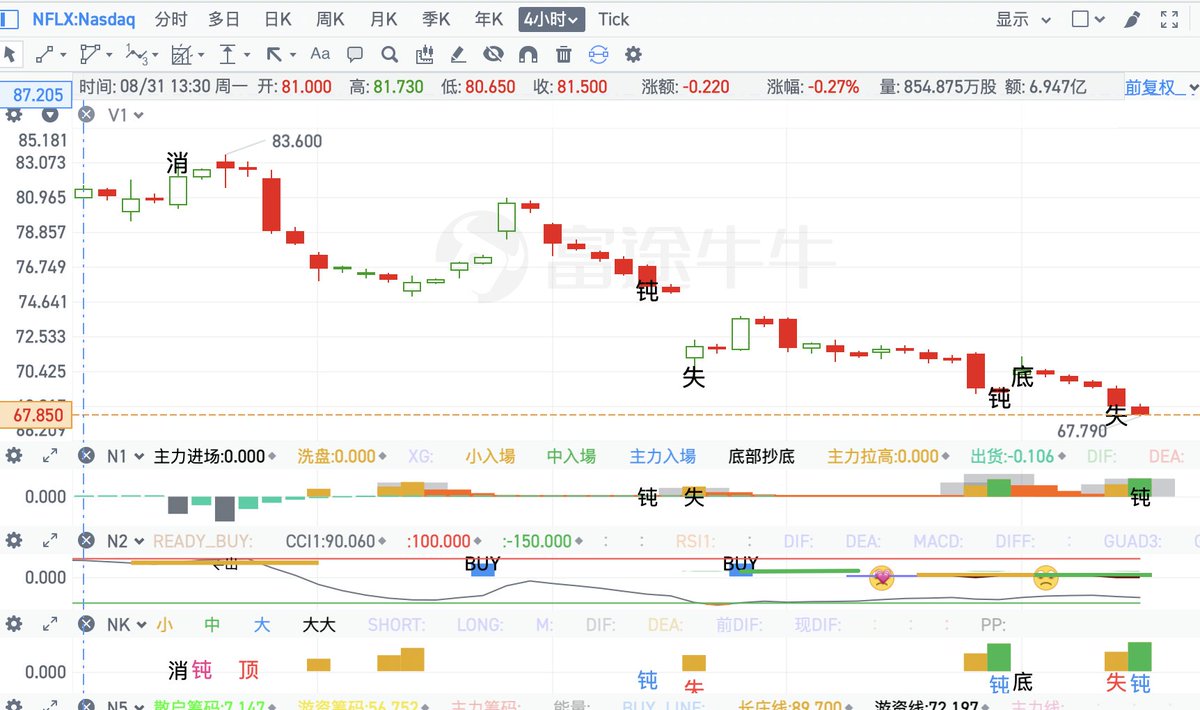Click sidebar panel icon beside NFLX:Nasdaq

click(x=11, y=19)
